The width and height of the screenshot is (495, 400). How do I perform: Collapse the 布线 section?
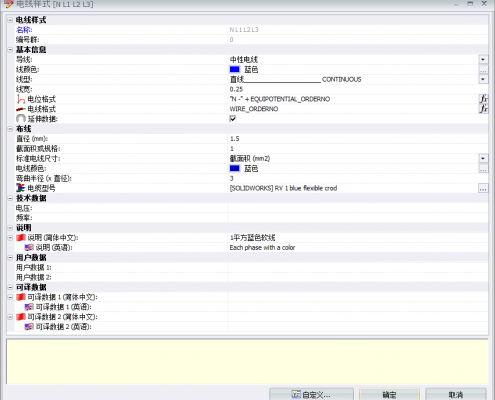[x=10, y=129]
